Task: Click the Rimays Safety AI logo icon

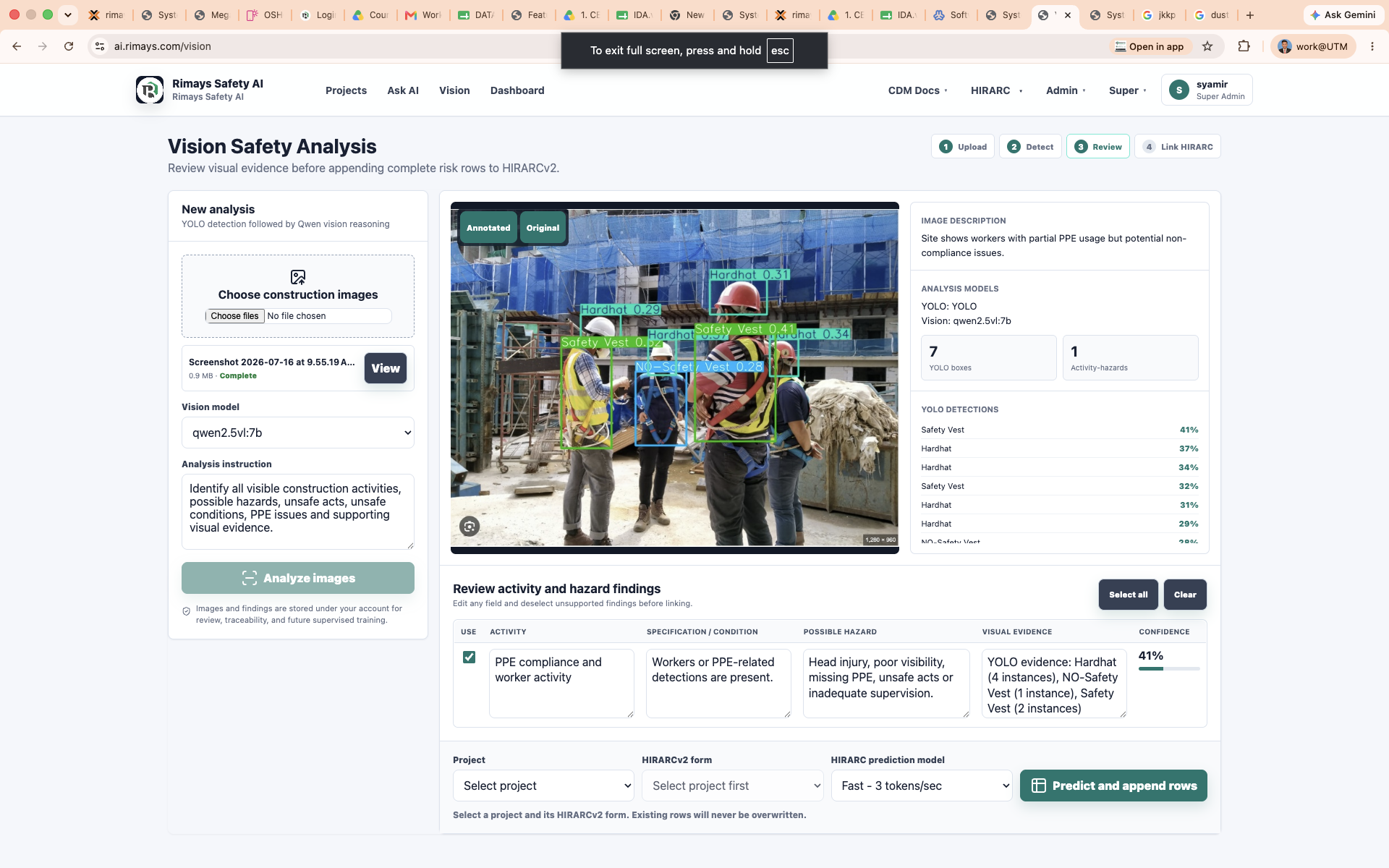Action: click(x=150, y=90)
